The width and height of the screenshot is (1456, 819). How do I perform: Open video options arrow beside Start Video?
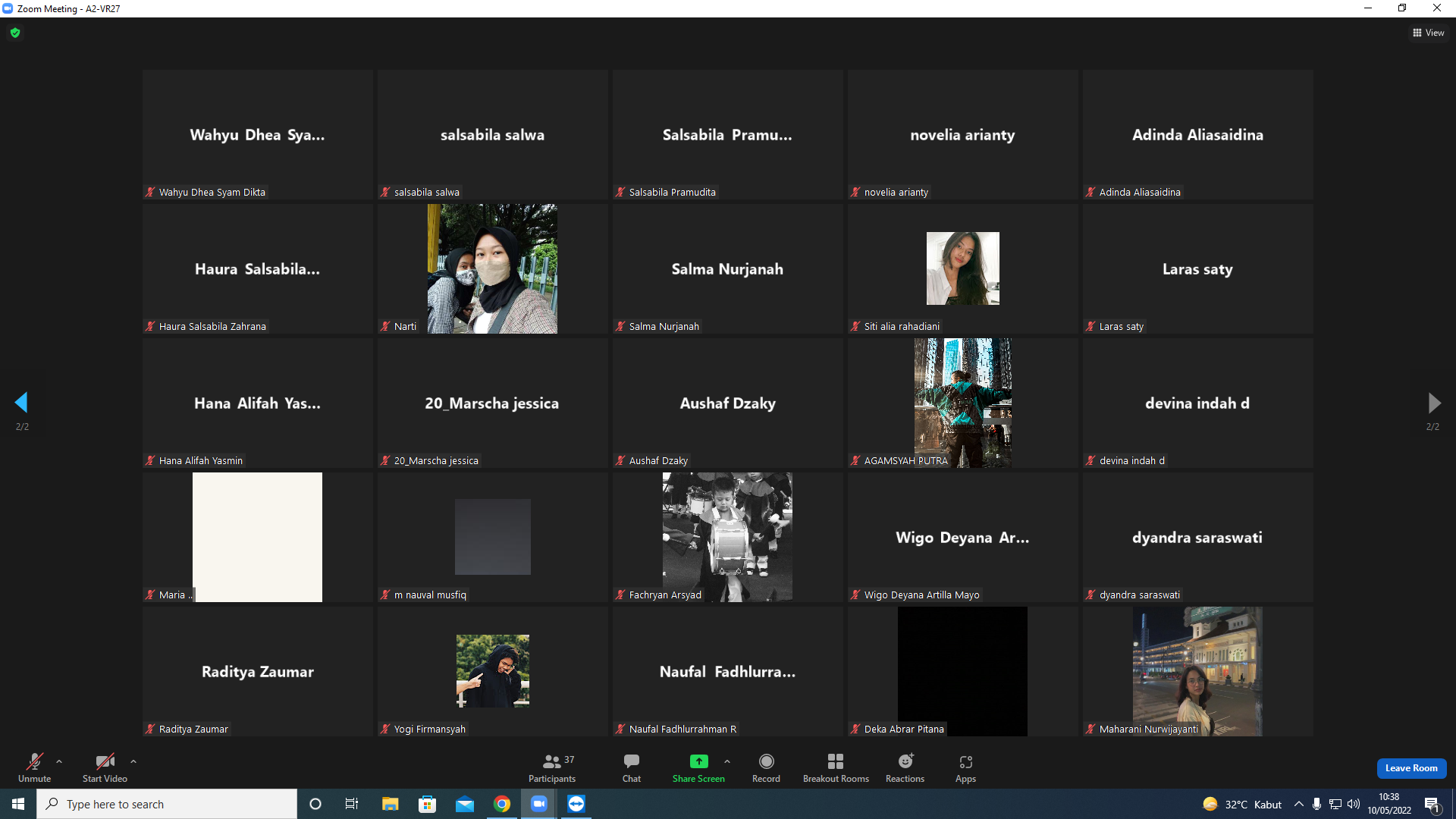coord(133,761)
